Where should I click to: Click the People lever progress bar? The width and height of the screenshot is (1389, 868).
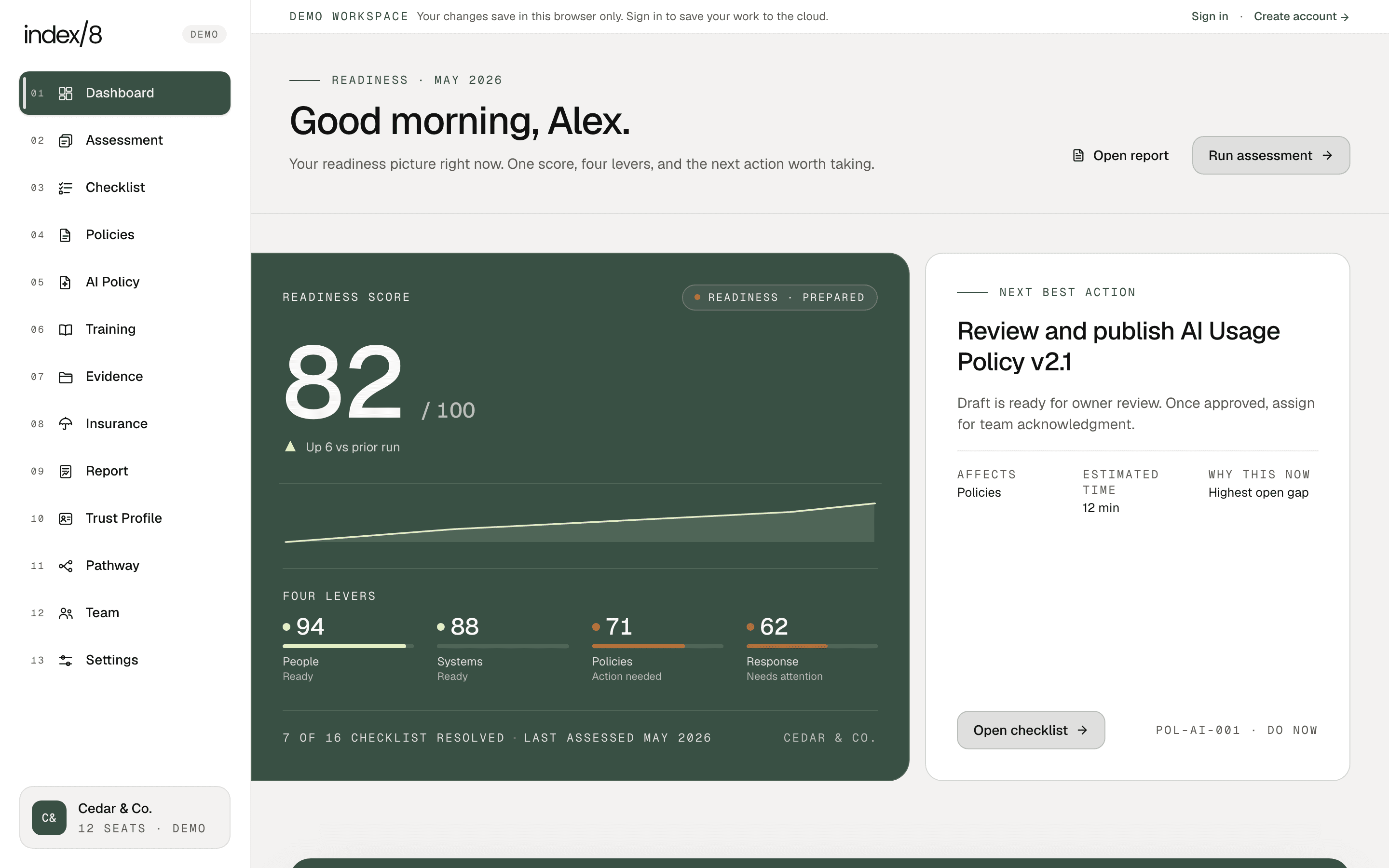(x=348, y=646)
